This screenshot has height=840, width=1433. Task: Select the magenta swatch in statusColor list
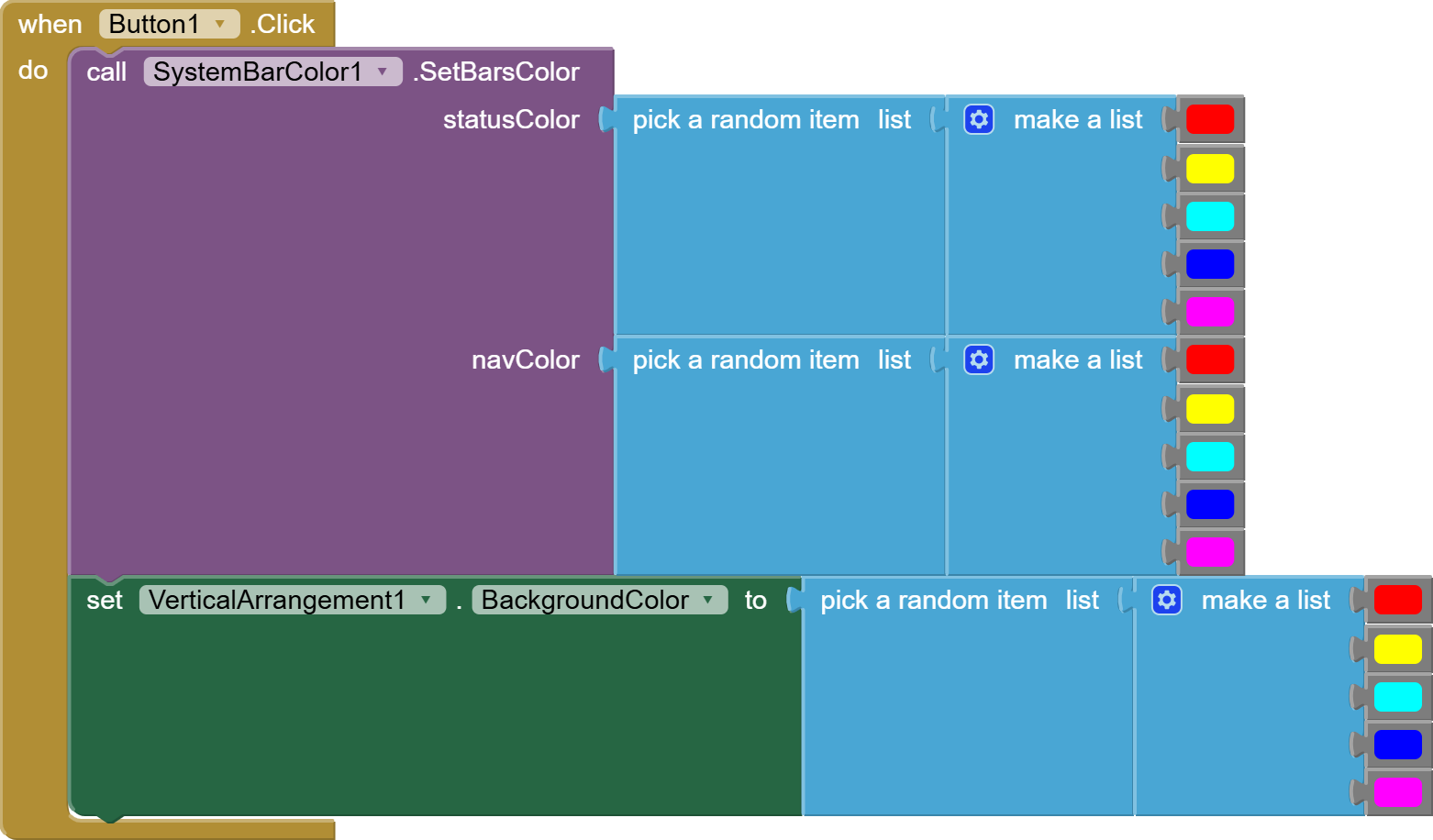[x=1209, y=312]
